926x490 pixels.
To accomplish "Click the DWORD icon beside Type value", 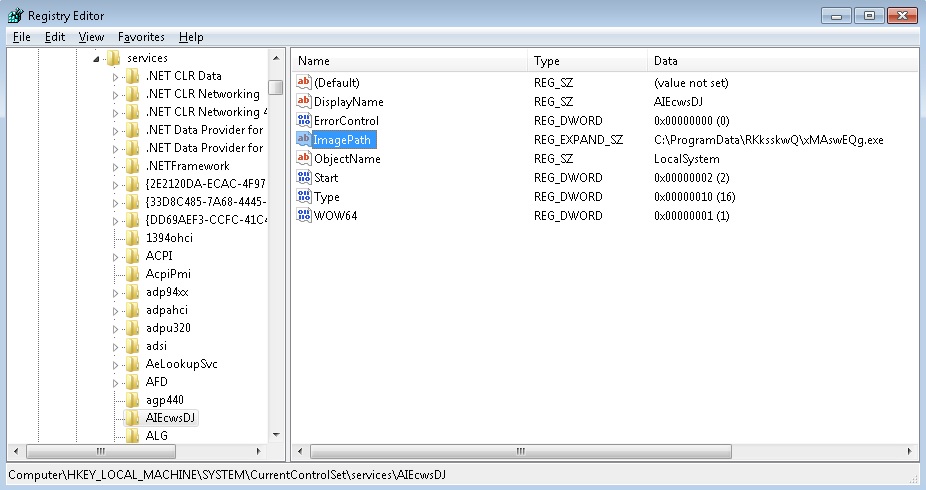I will [x=304, y=196].
